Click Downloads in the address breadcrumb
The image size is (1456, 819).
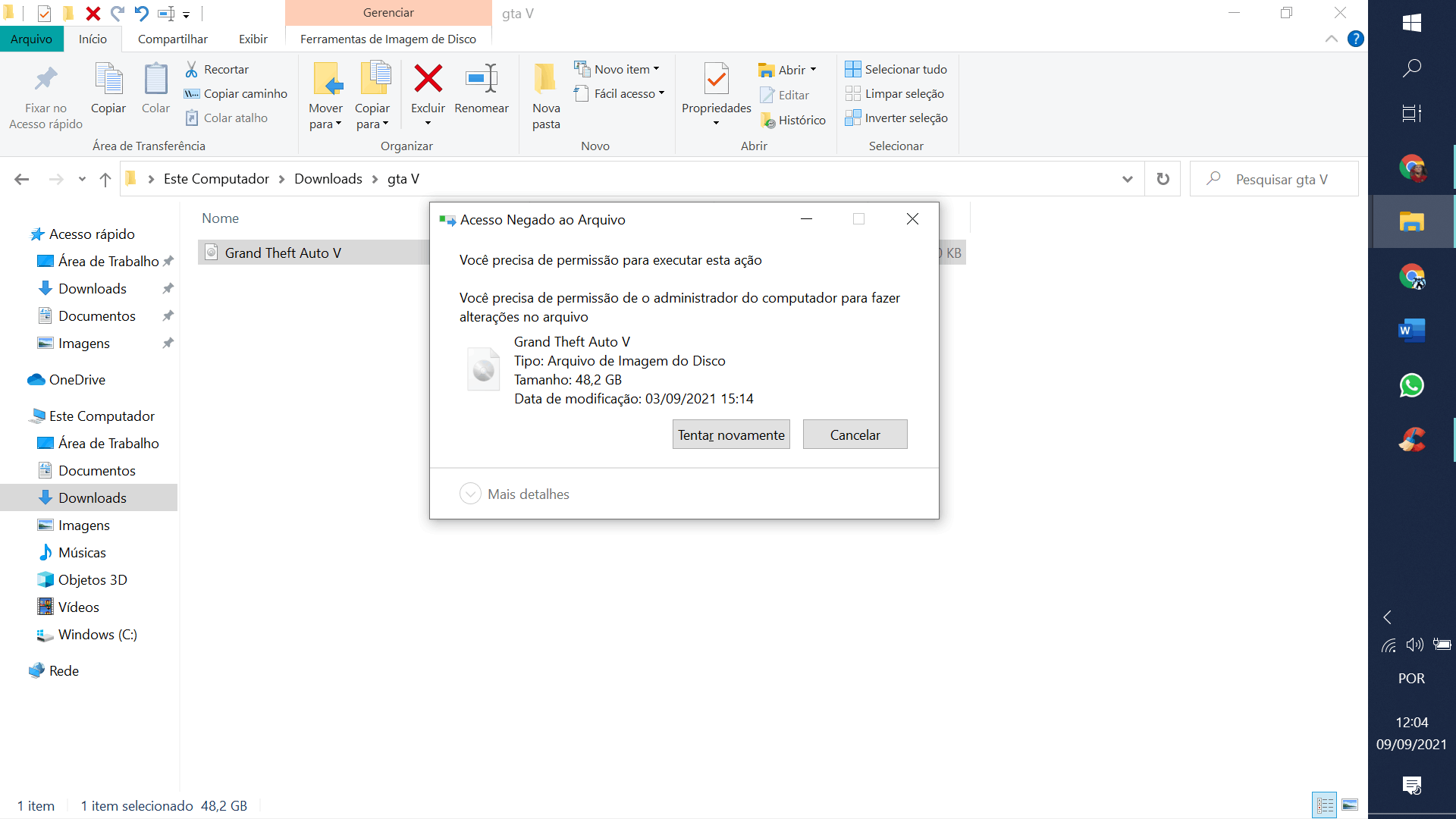pyautogui.click(x=328, y=179)
